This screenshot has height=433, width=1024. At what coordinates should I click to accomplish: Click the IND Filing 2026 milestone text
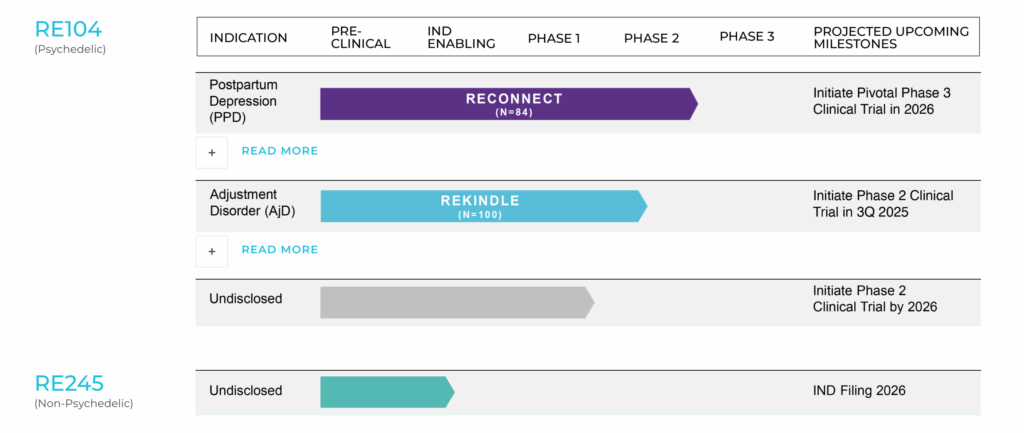point(859,391)
